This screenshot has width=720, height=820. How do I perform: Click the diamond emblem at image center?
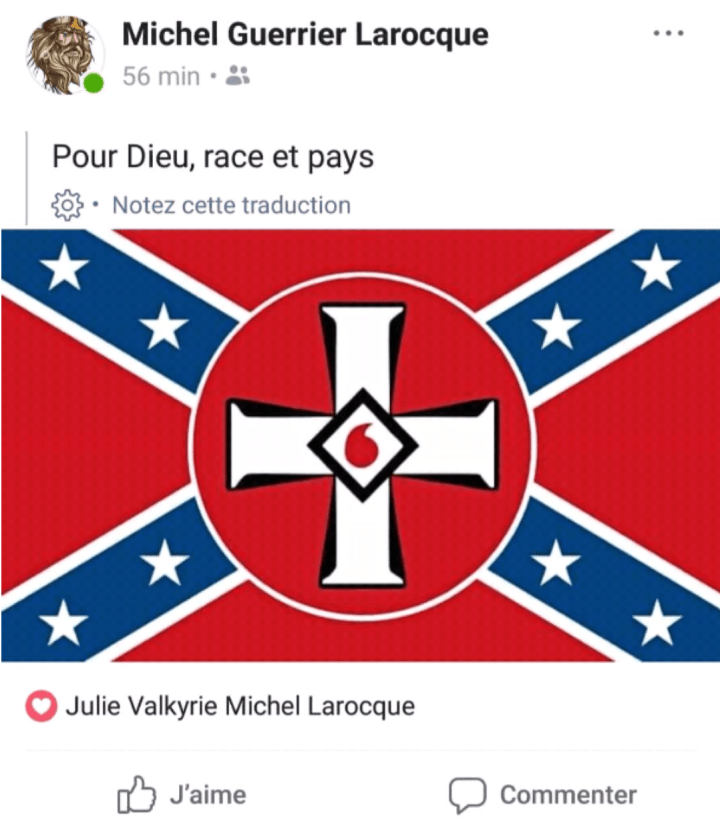pos(363,445)
